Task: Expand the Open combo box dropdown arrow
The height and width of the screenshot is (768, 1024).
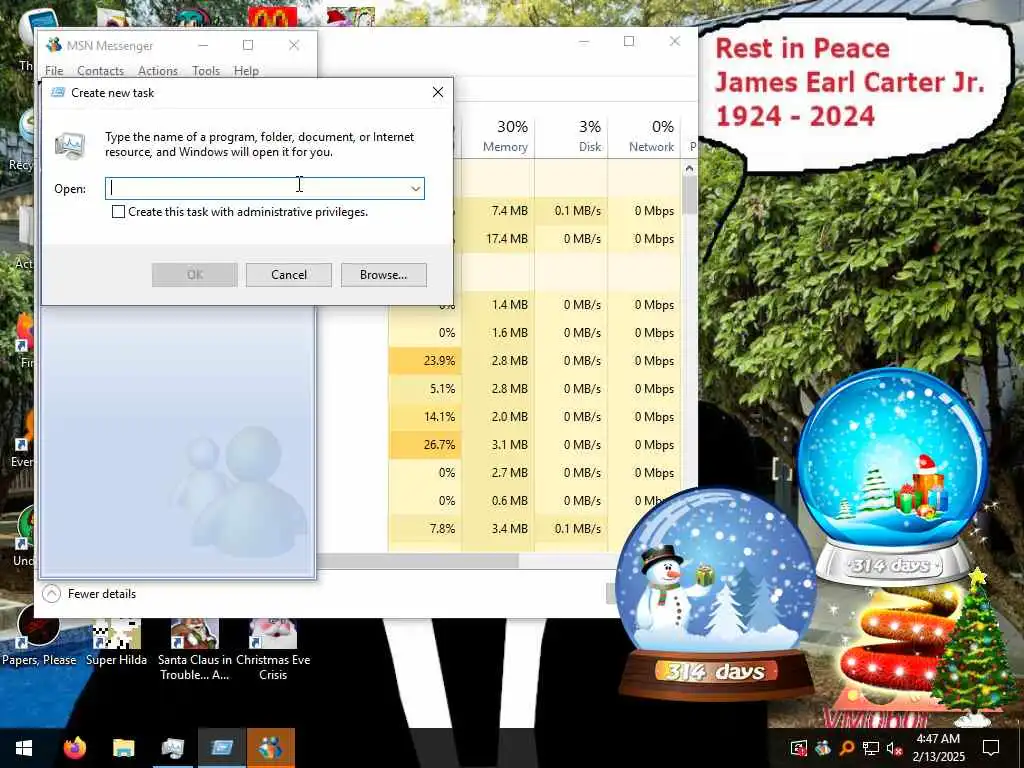Action: pos(415,189)
